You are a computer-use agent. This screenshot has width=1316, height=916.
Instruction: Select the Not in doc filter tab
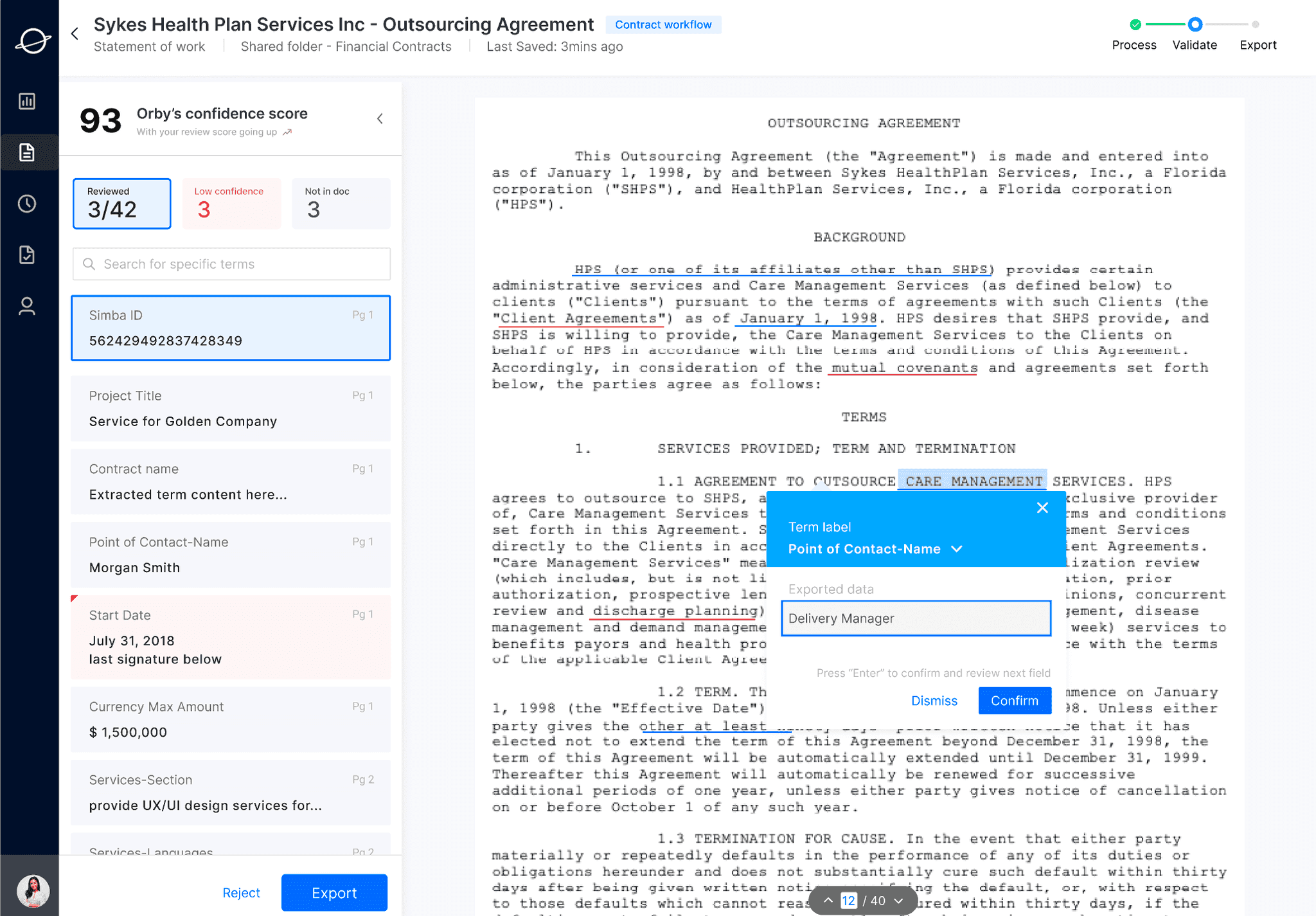[x=341, y=203]
